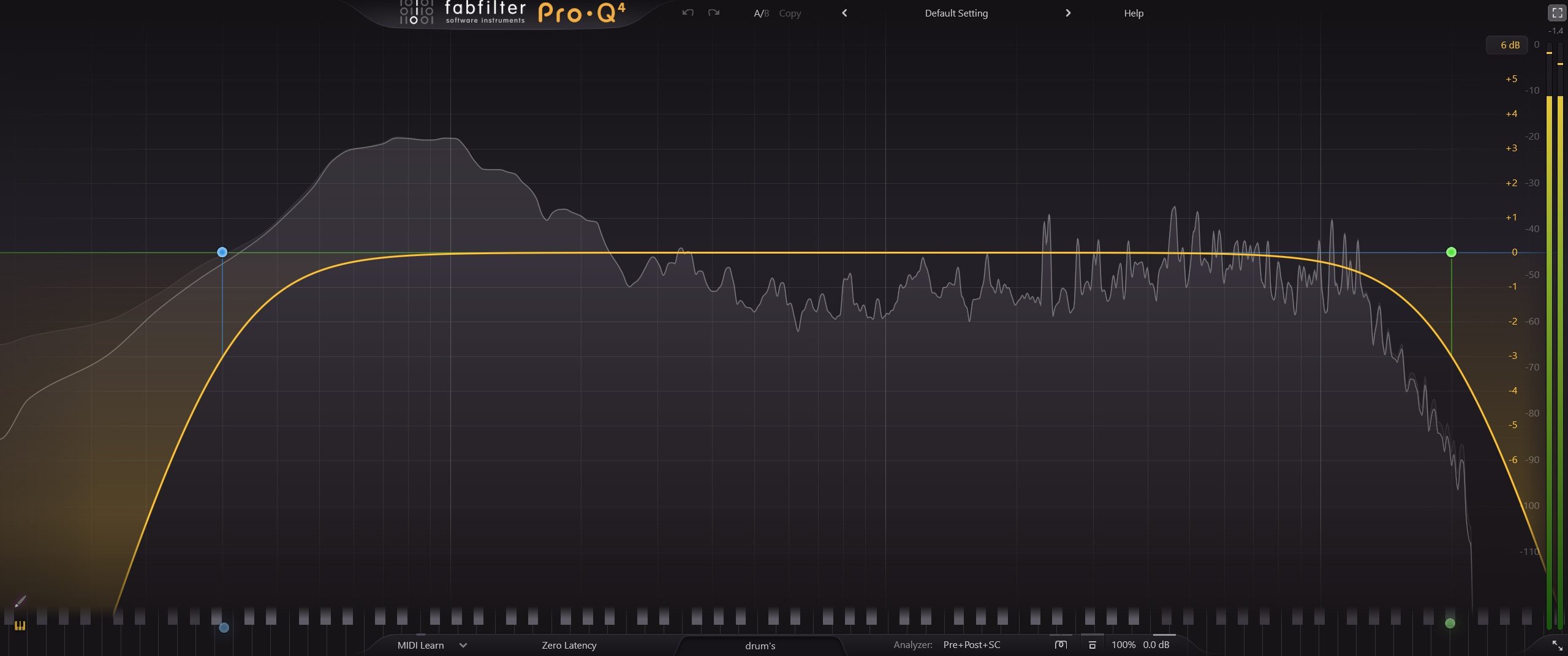This screenshot has width=1568, height=656.
Task: Click the Analyzer: label
Action: [912, 644]
